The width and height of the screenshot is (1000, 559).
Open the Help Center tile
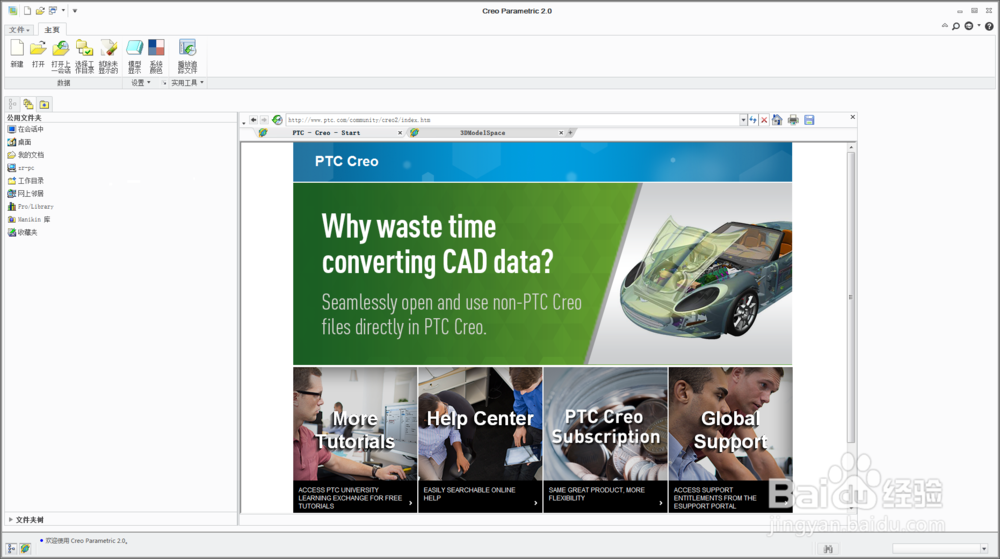[480, 440]
